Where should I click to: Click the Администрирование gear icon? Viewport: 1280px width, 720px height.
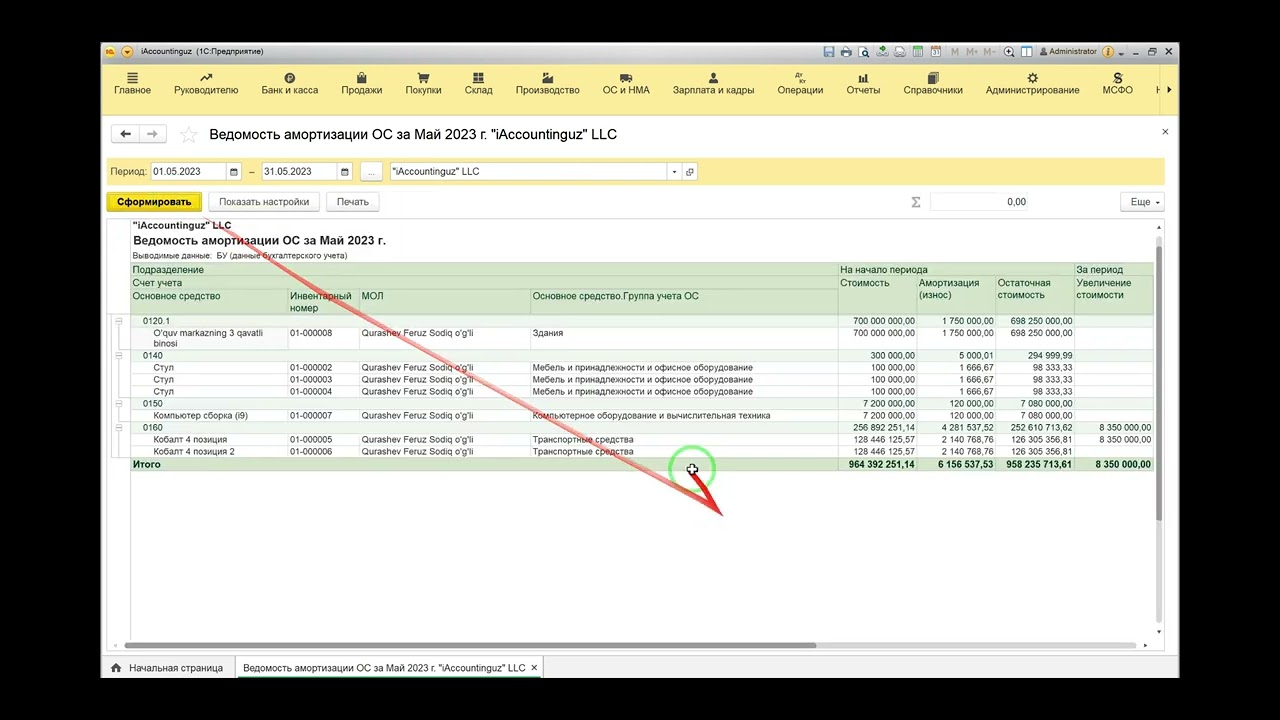click(1032, 78)
